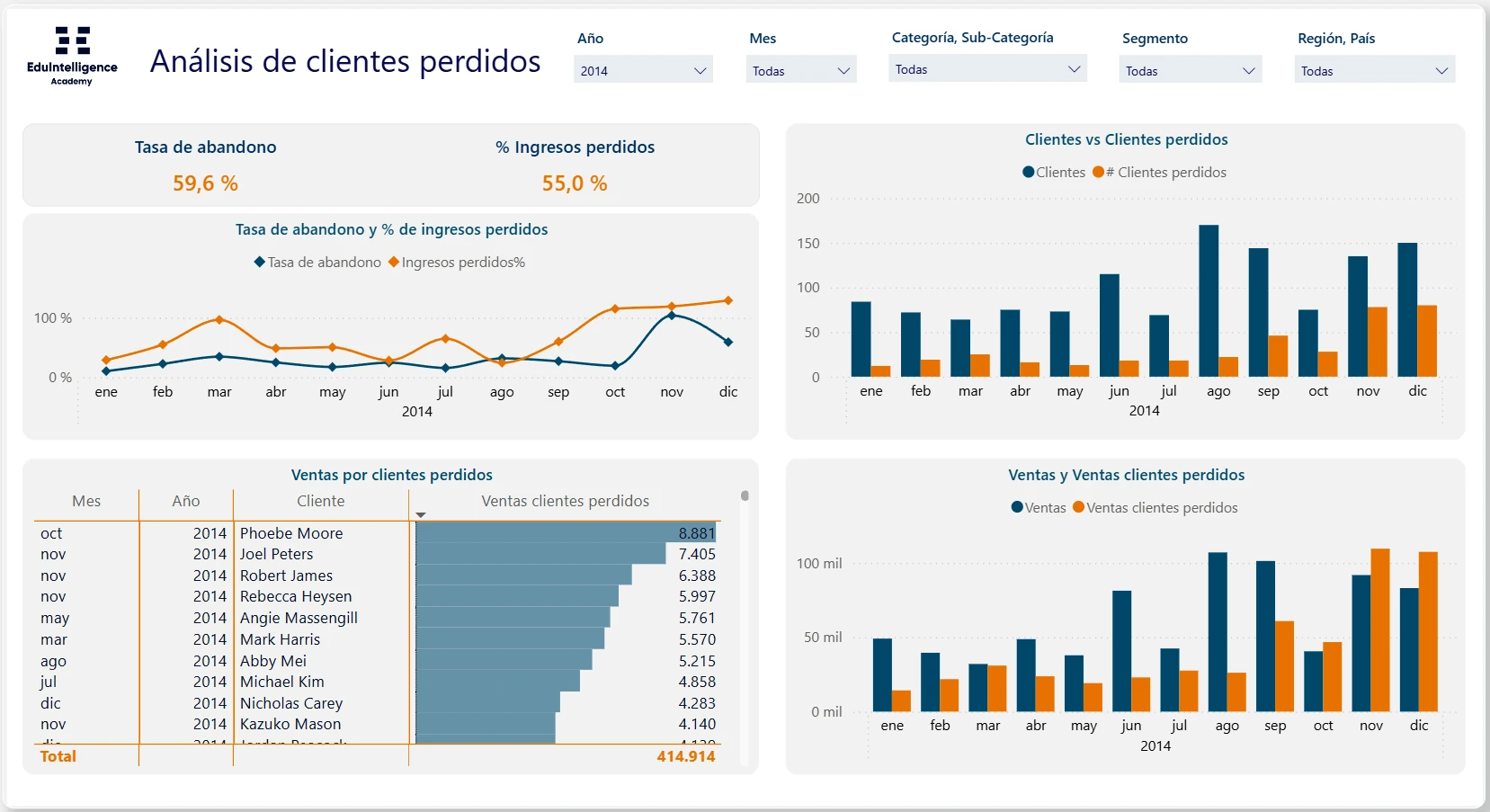Sort table by Mes column header

(86, 501)
